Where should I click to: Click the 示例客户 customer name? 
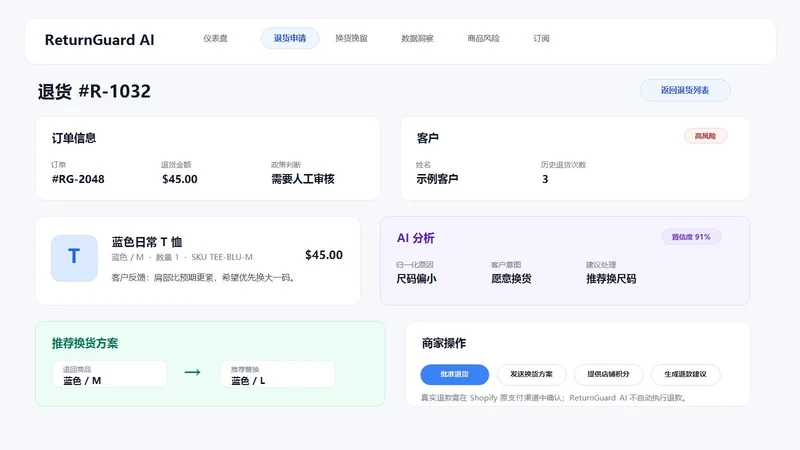click(437, 179)
